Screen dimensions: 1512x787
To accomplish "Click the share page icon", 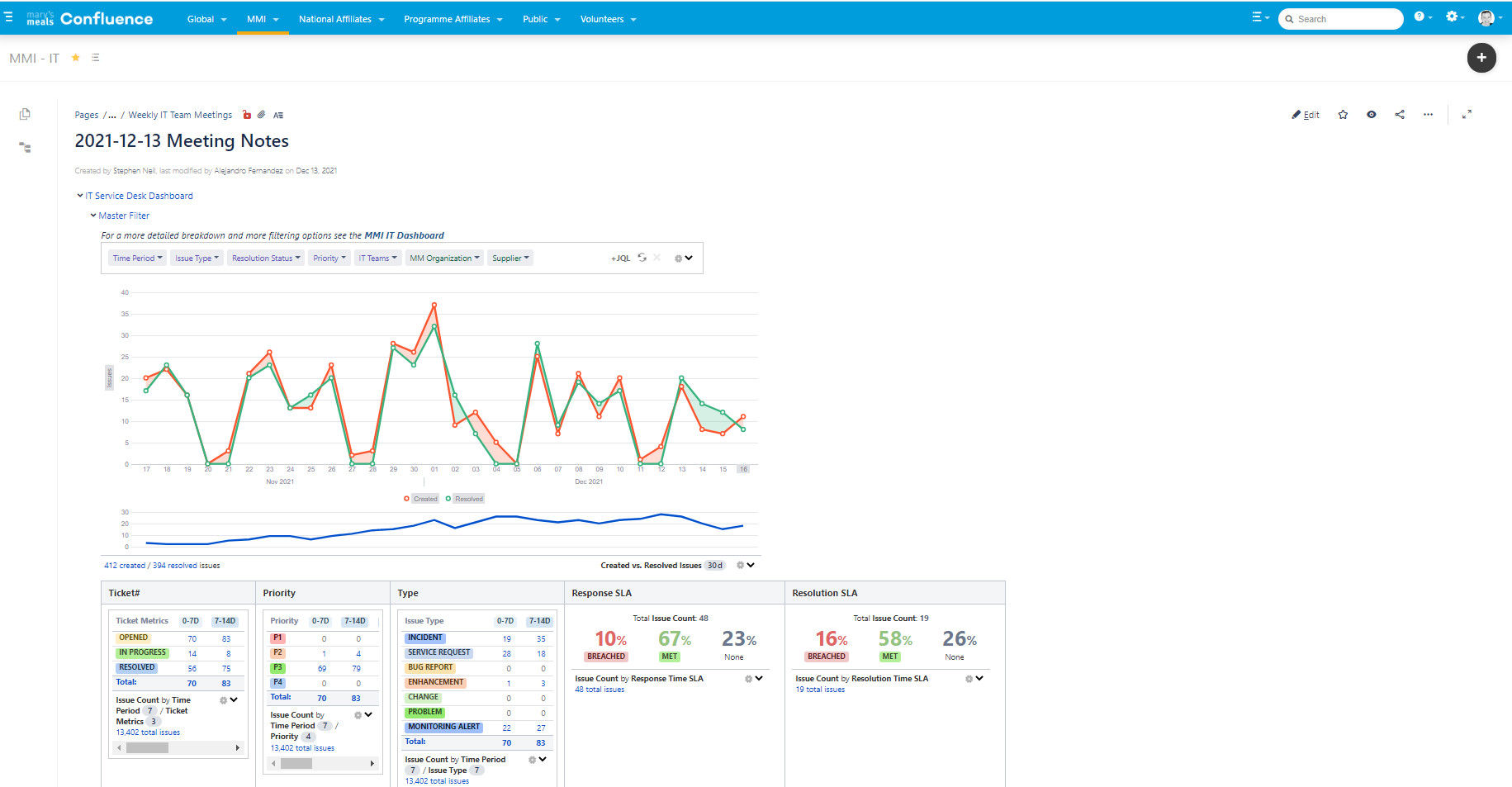I will [x=1400, y=115].
